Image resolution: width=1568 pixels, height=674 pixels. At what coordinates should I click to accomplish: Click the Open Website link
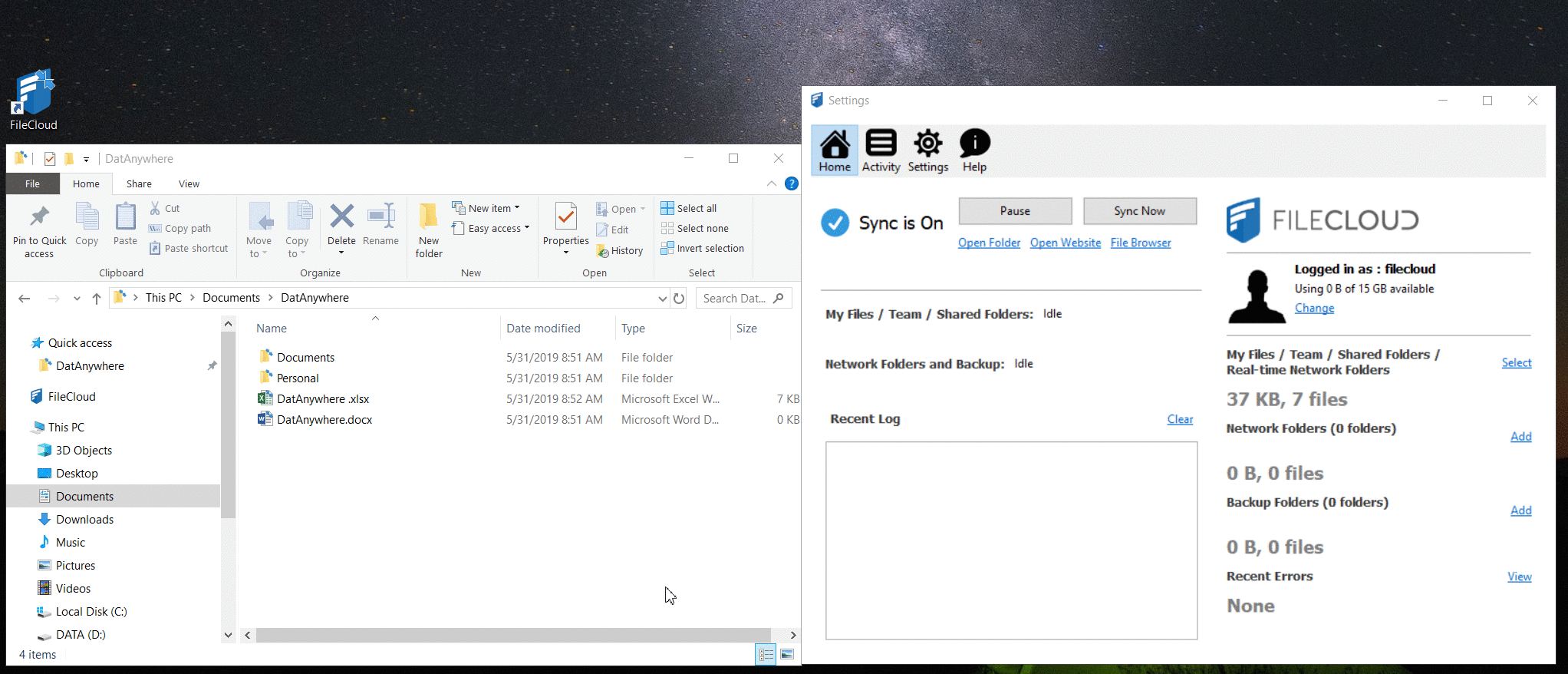[1065, 243]
